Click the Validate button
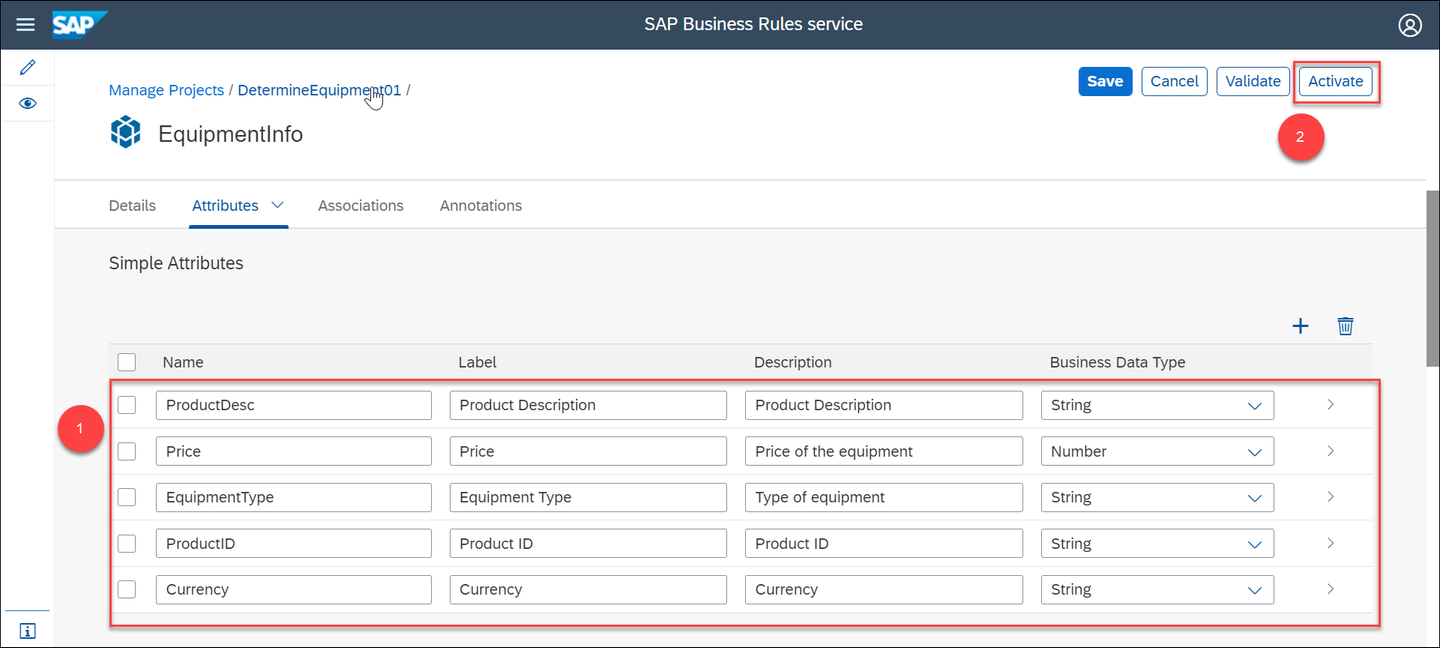Image resolution: width=1440 pixels, height=648 pixels. click(x=1253, y=81)
